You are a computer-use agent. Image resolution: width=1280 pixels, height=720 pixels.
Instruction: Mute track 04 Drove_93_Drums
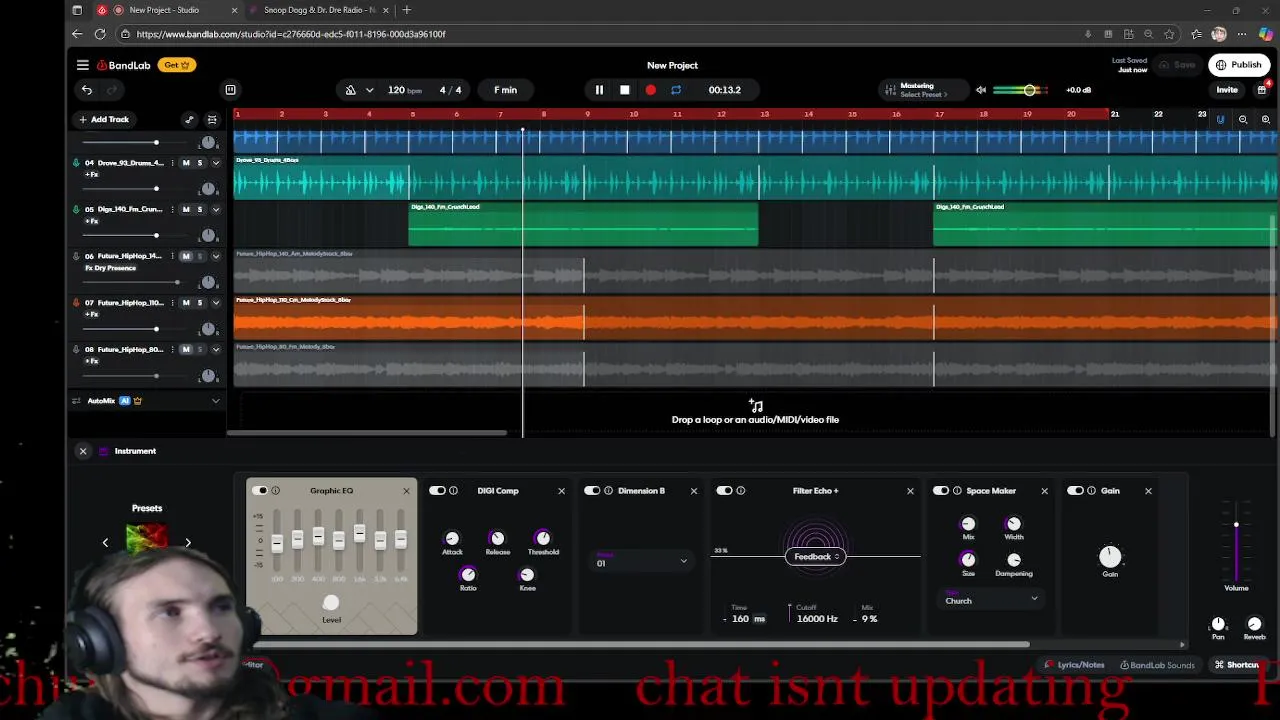pyautogui.click(x=186, y=163)
